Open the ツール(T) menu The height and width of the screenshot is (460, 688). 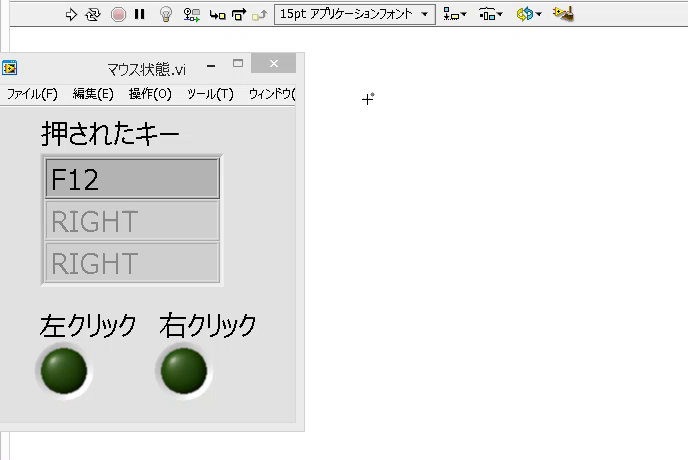[210, 94]
